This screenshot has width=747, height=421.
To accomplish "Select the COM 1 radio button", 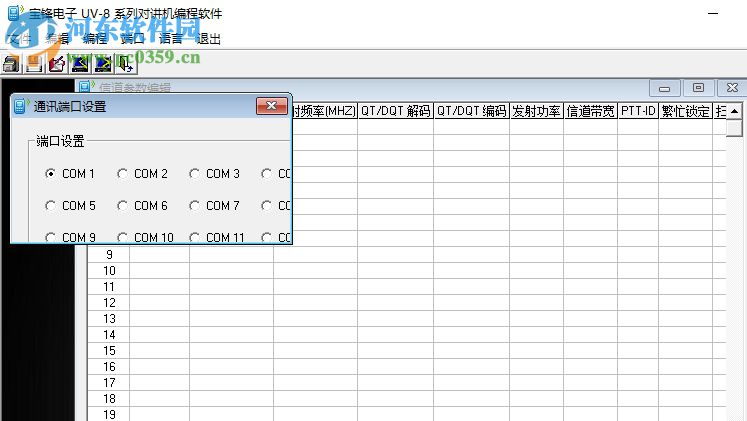I will 50,174.
